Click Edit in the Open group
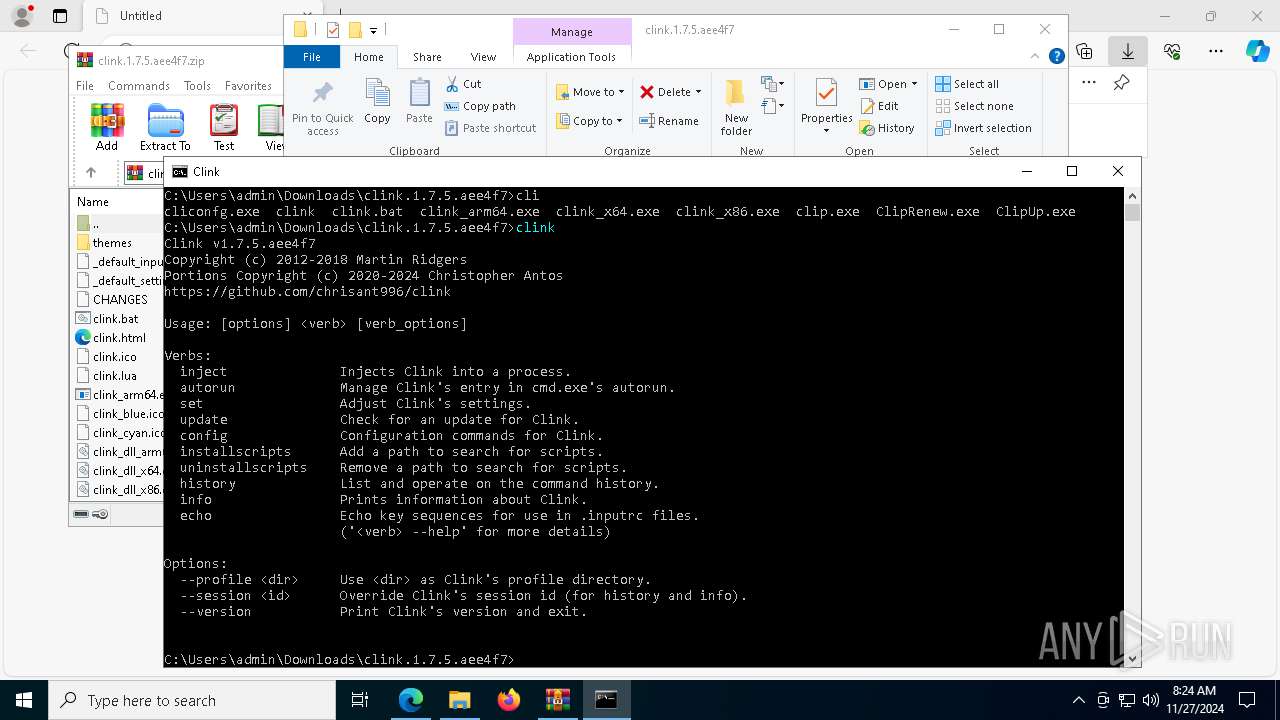The height and width of the screenshot is (720, 1280). (879, 106)
